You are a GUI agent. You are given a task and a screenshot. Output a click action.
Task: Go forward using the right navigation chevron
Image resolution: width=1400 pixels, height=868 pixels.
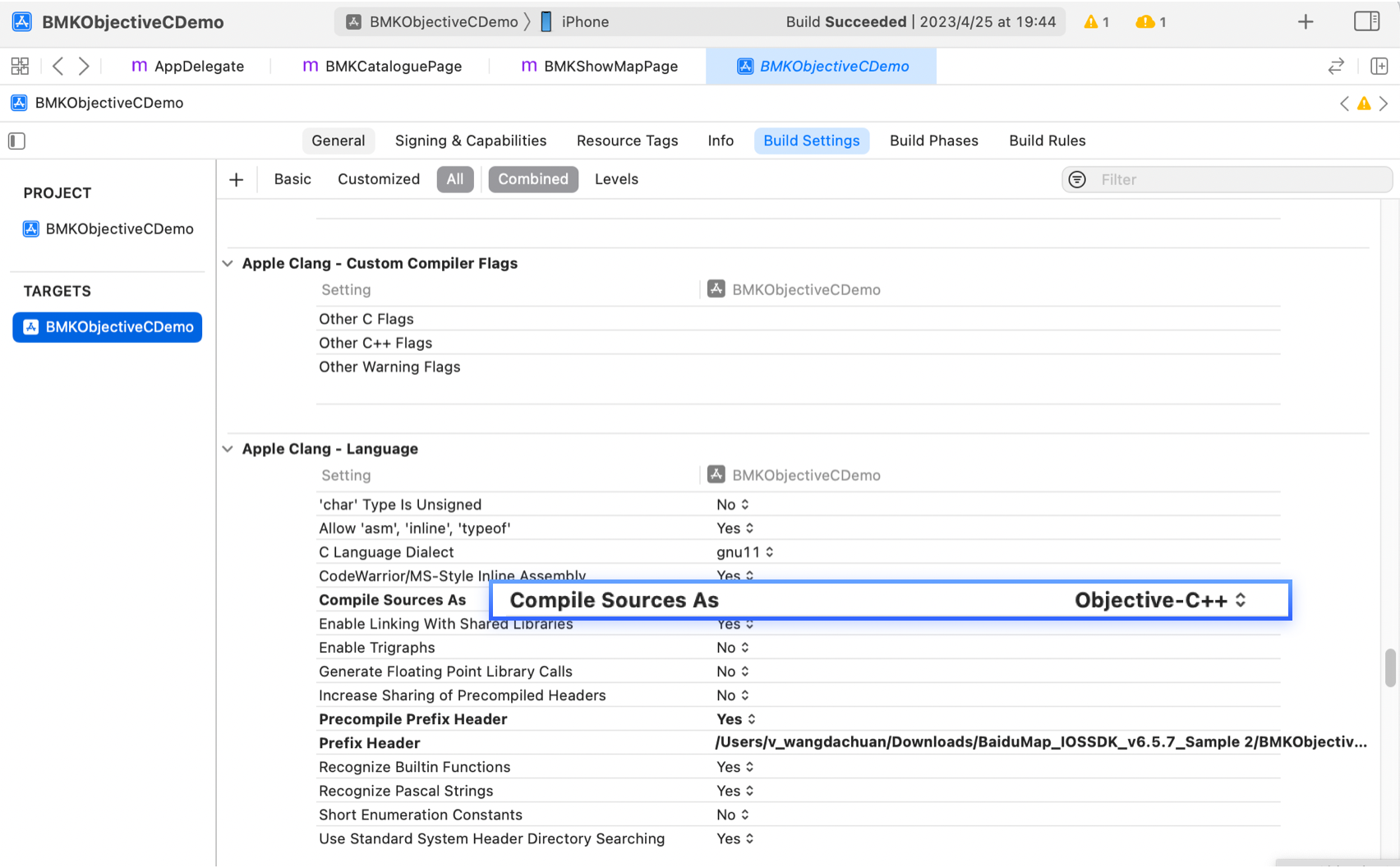click(x=84, y=66)
